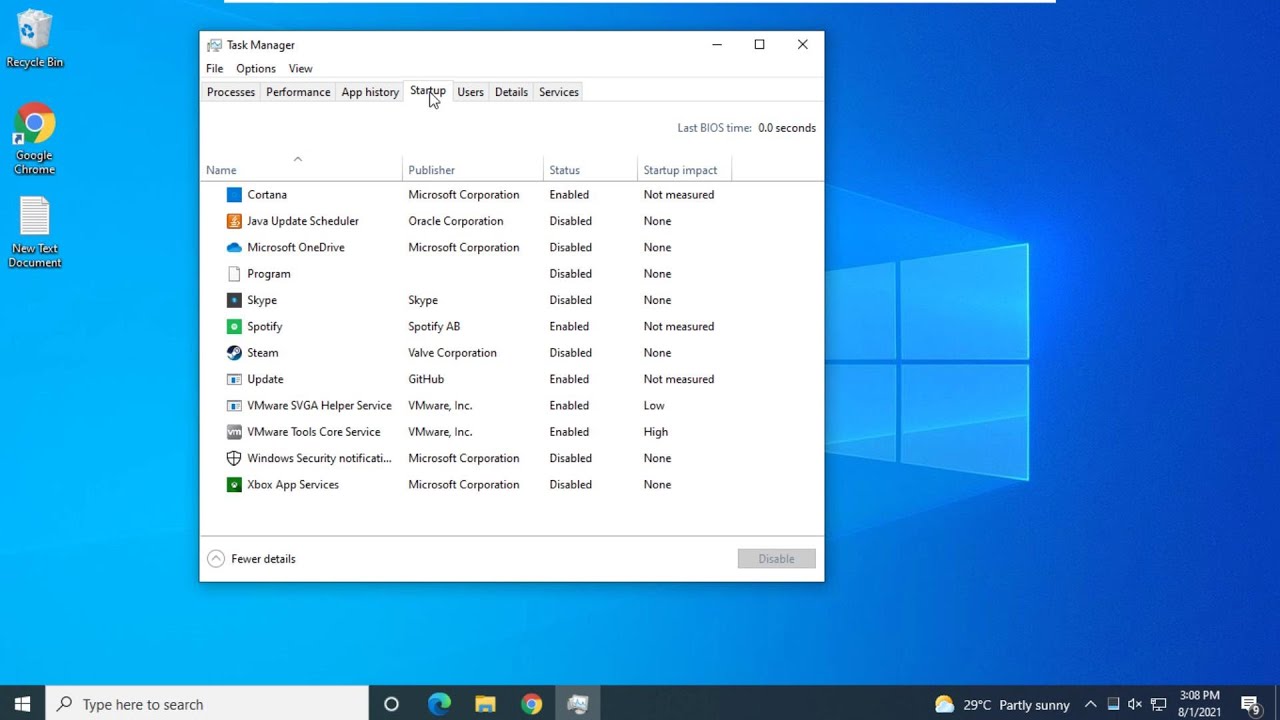
Task: Open the notification center icon
Action: (x=1249, y=704)
